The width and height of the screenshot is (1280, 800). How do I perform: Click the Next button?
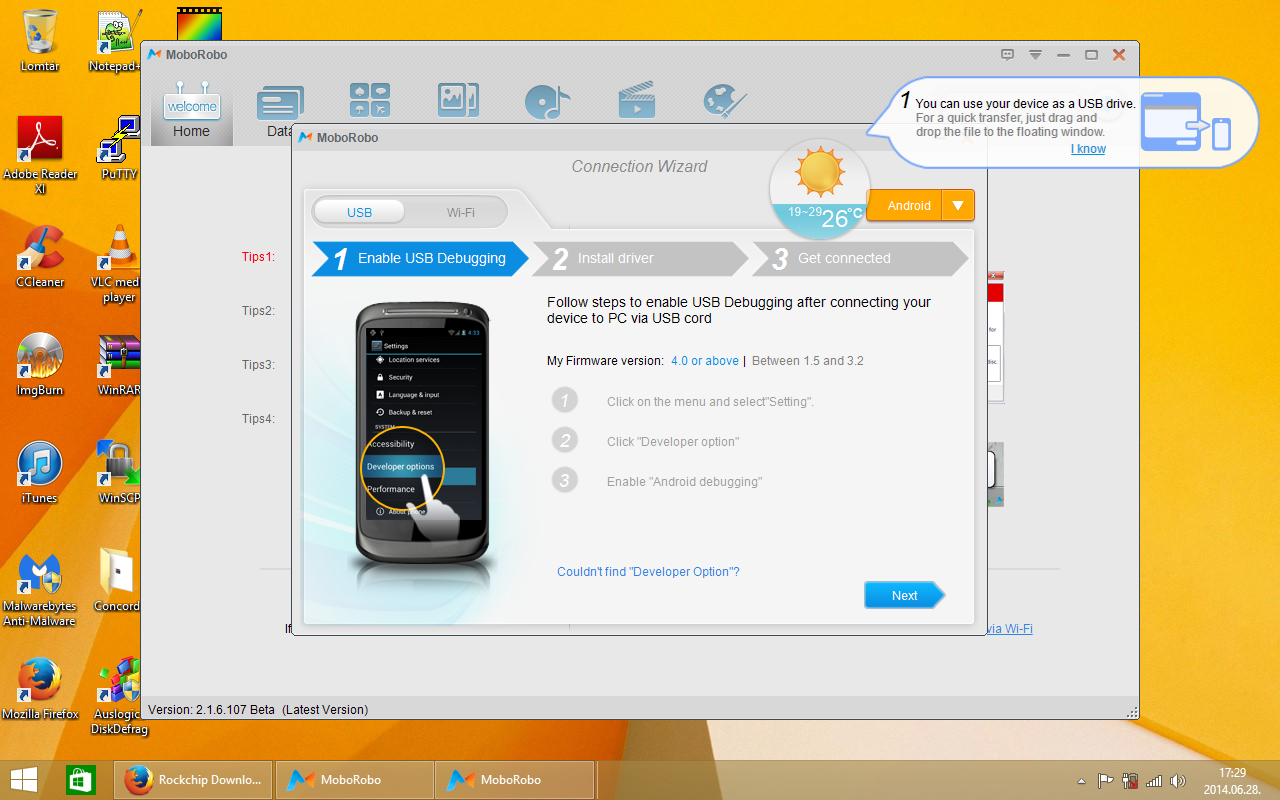(904, 595)
